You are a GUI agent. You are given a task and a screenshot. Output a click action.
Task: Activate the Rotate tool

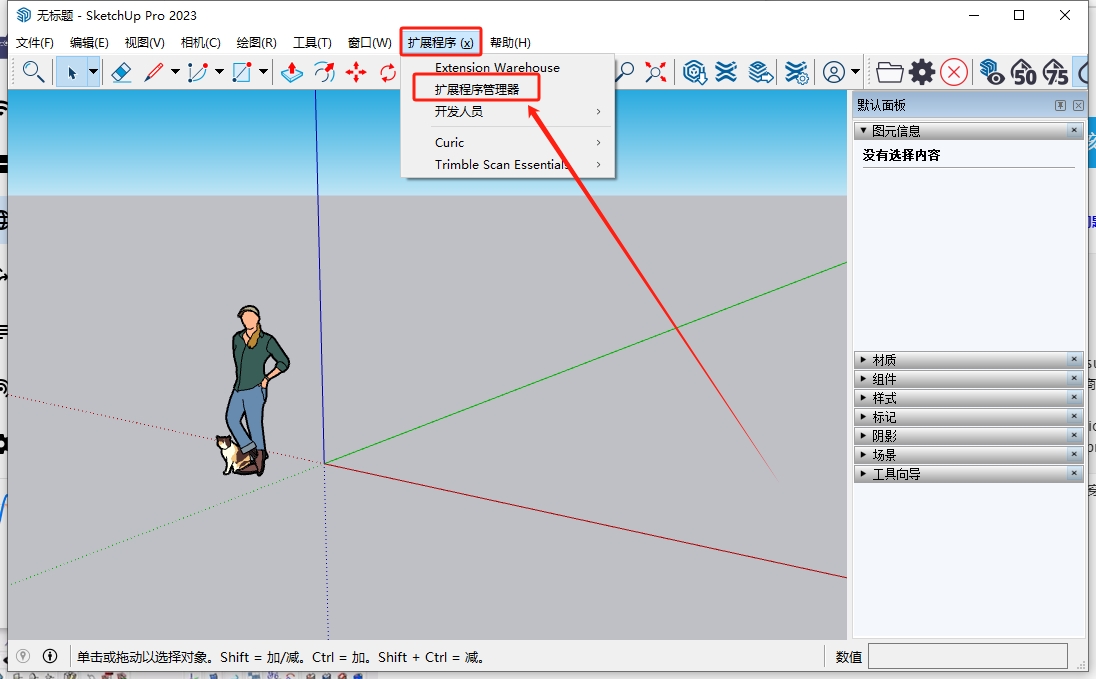pos(388,72)
